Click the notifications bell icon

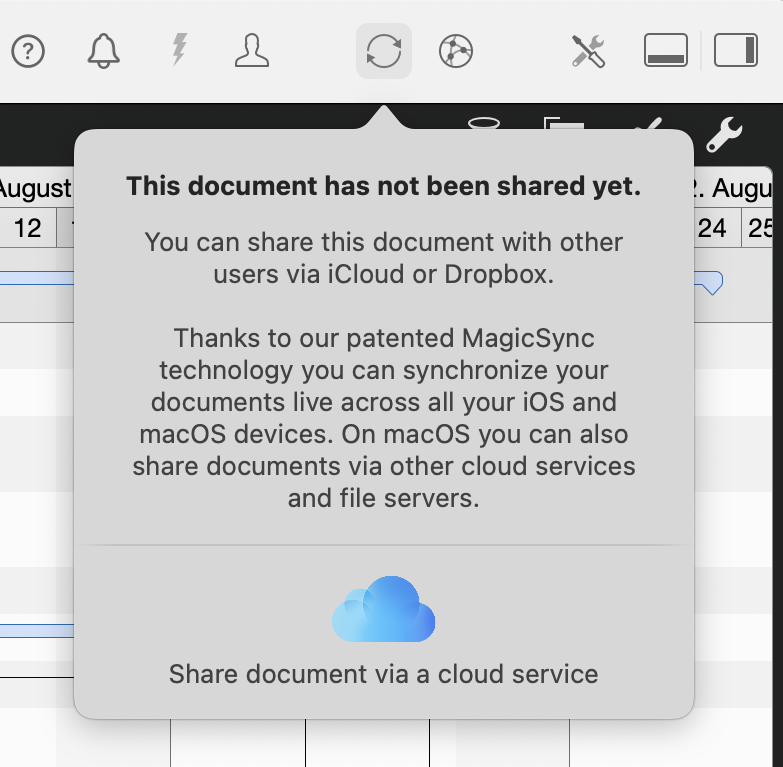coord(103,51)
